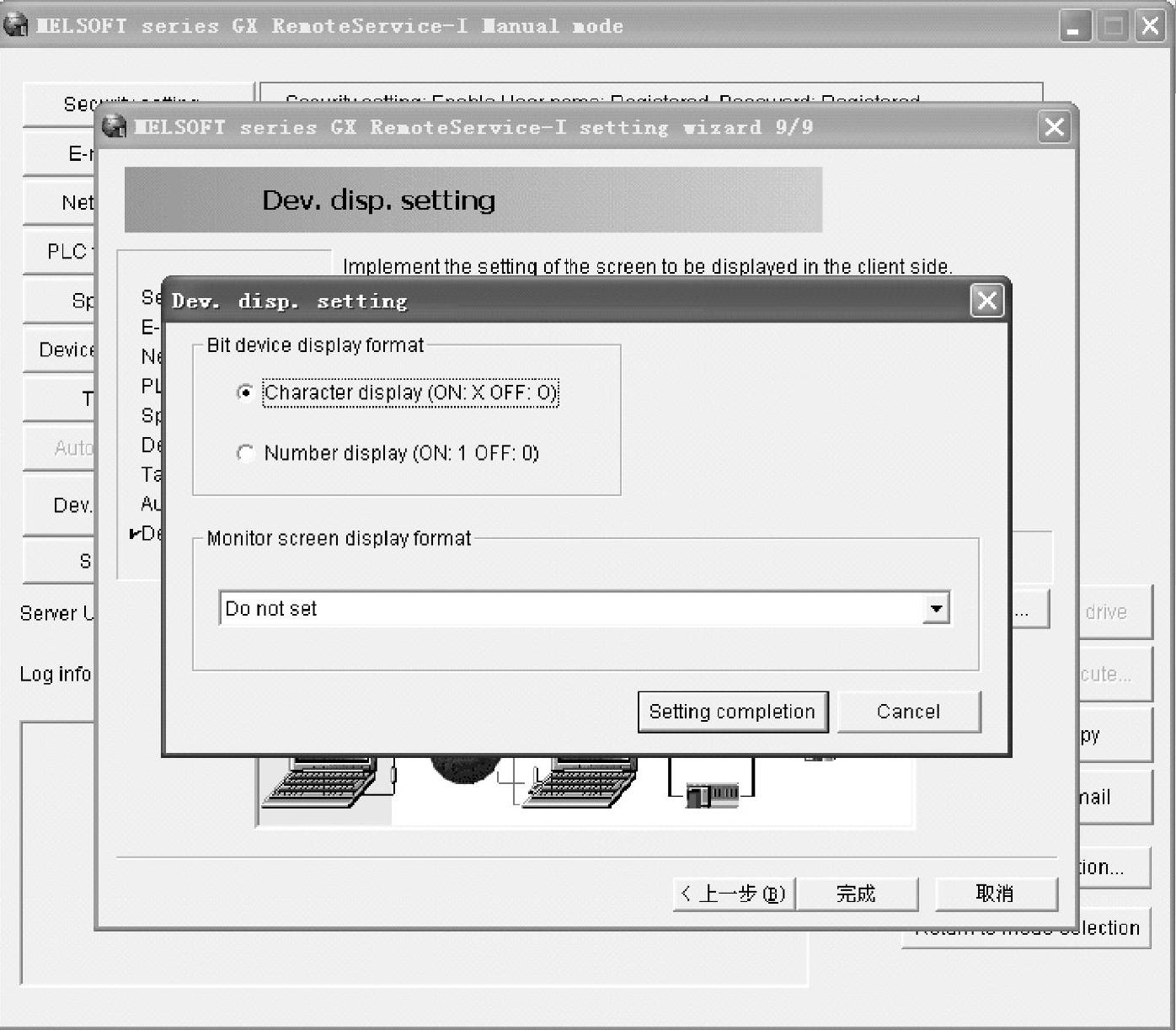
Task: Click the 取消 cancel button in wizard
Action: (995, 894)
